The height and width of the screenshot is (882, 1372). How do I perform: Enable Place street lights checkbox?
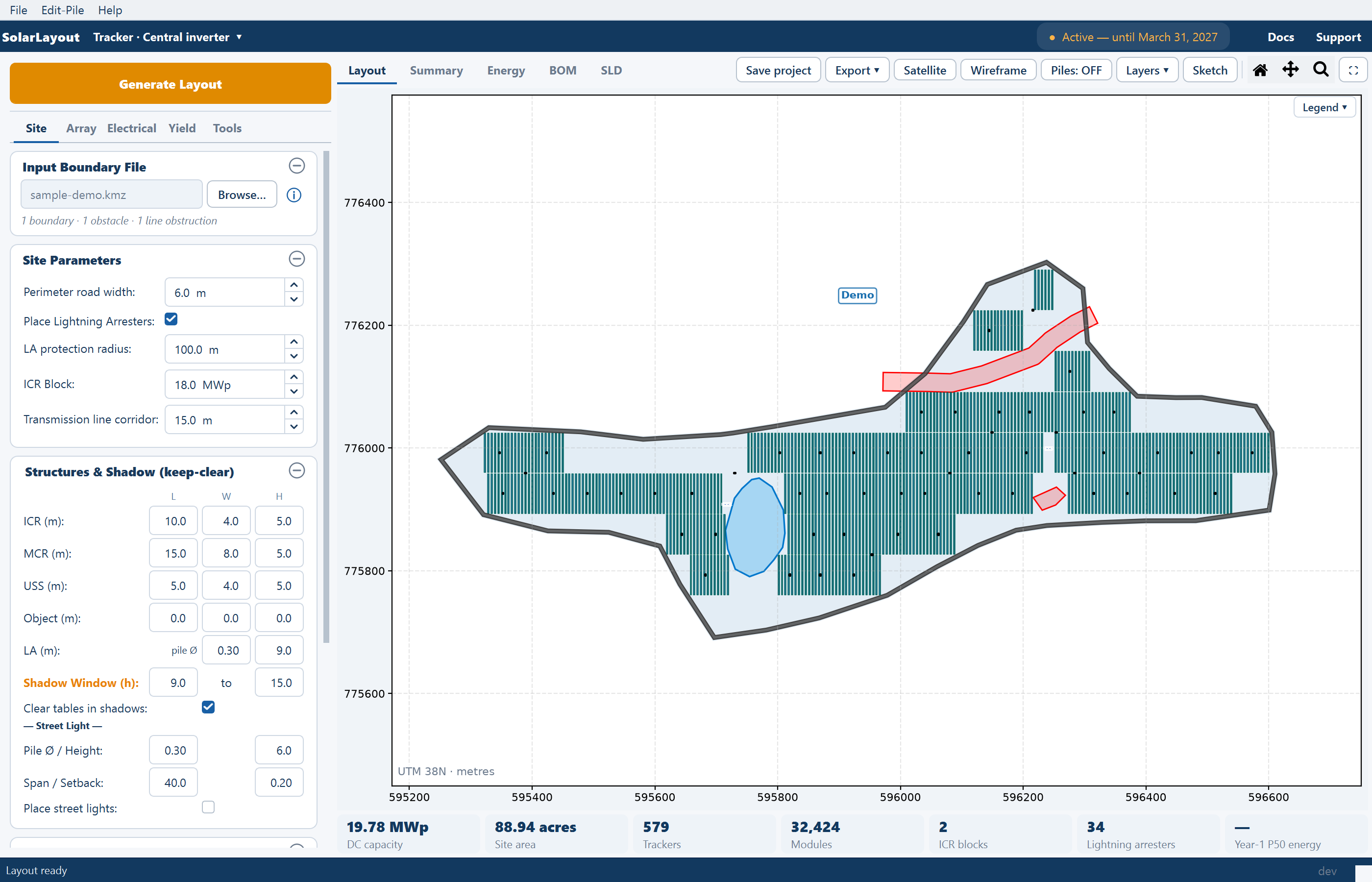click(208, 807)
